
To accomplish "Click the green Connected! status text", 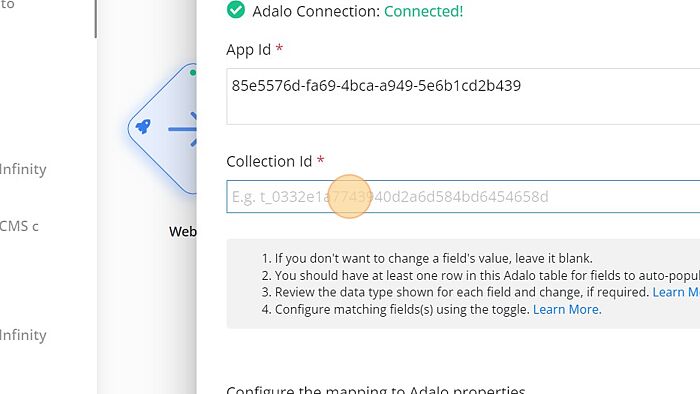I will pos(424,11).
